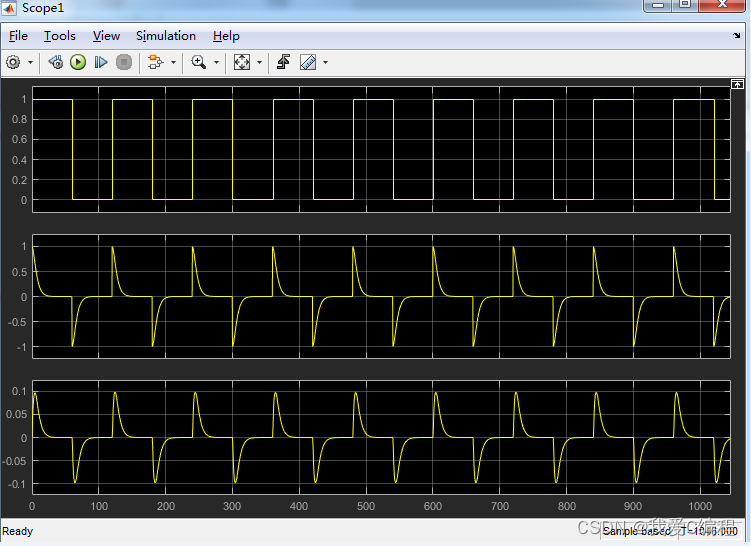
Task: Open the Help menu
Action: (x=226, y=36)
